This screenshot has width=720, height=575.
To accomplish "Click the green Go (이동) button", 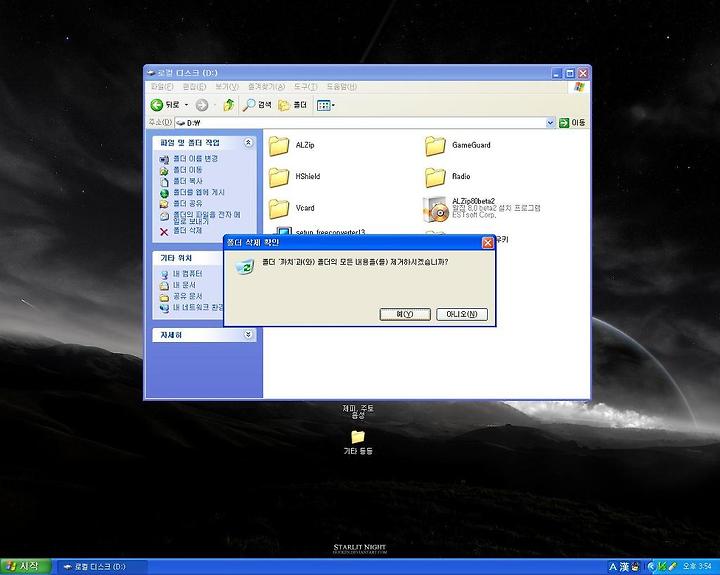I will click(x=572, y=123).
